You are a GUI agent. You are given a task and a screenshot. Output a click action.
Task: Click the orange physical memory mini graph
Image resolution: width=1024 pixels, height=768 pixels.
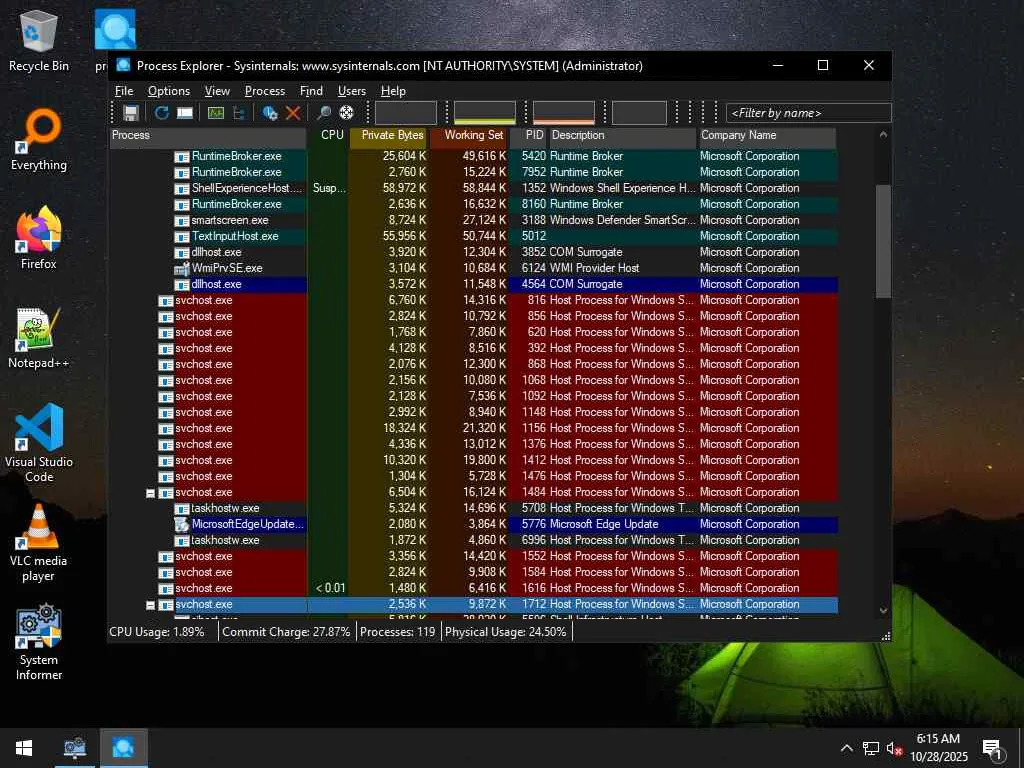pyautogui.click(x=564, y=112)
